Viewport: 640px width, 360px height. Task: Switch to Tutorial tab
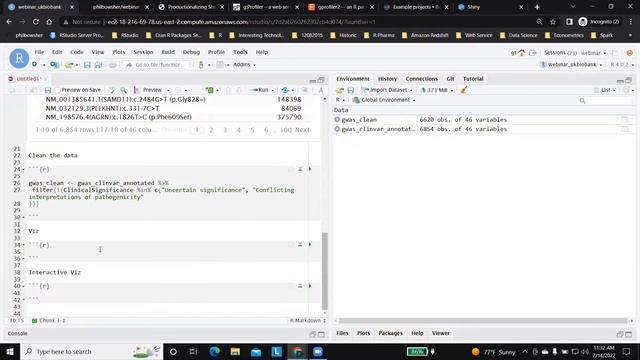(x=473, y=79)
